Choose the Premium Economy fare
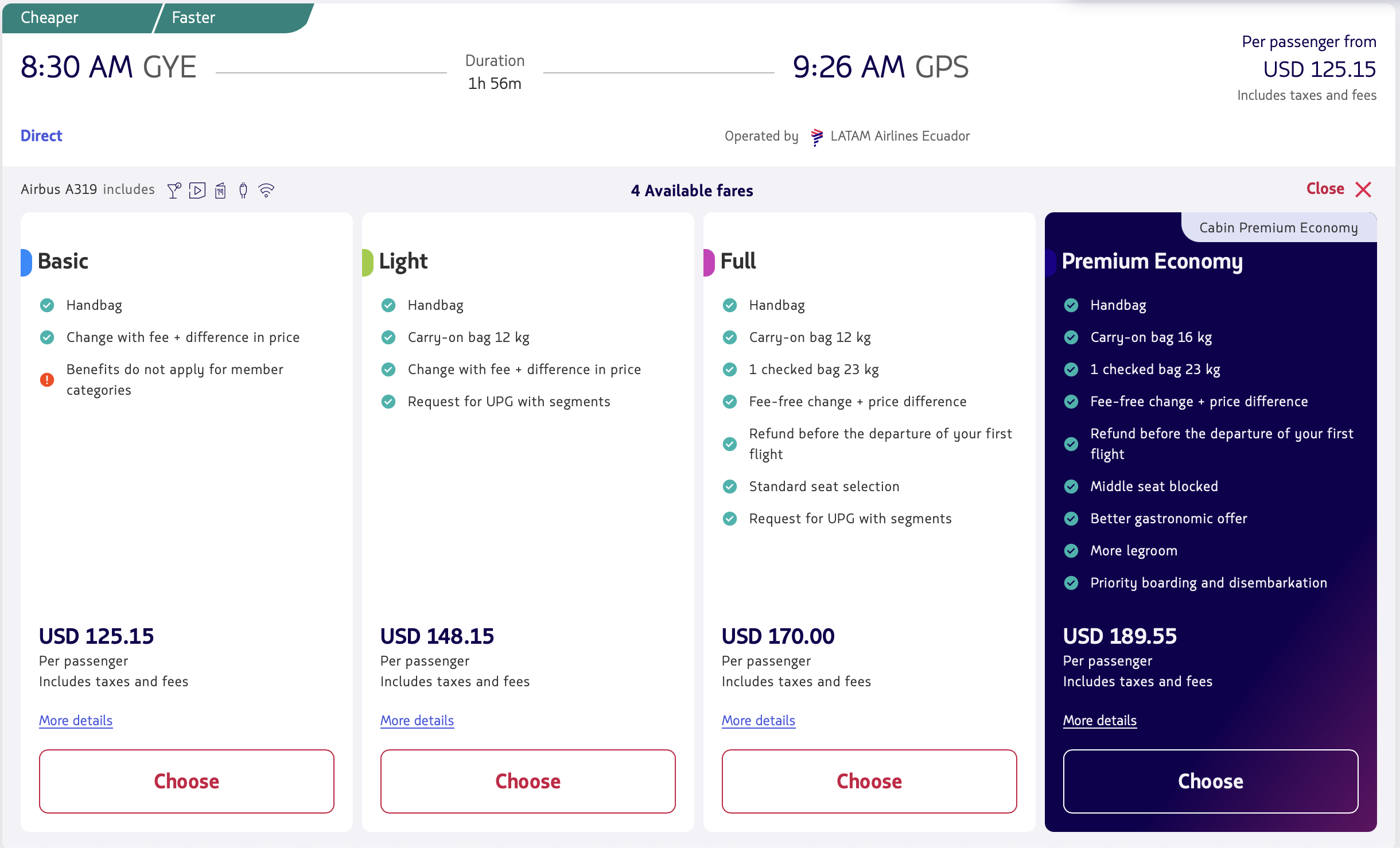Screen dimensions: 1400x848 click(1211, 781)
